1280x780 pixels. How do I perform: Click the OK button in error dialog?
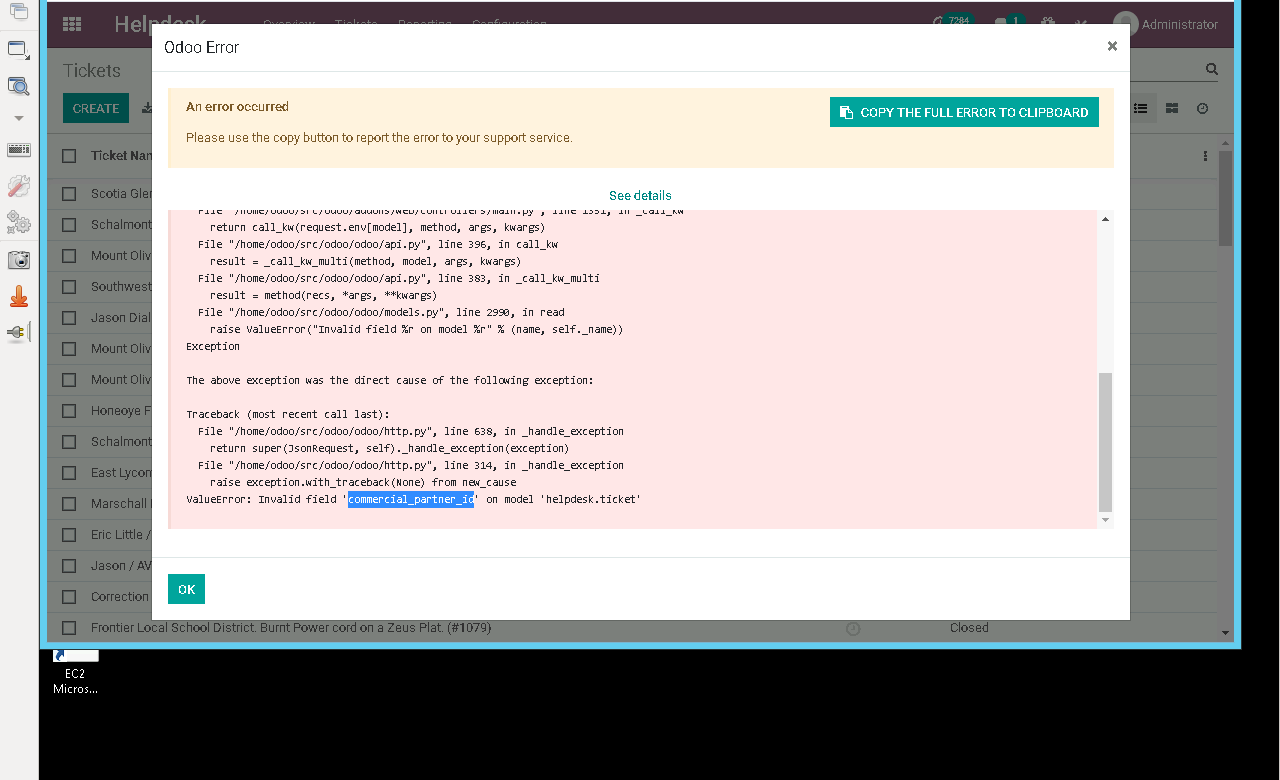186,589
